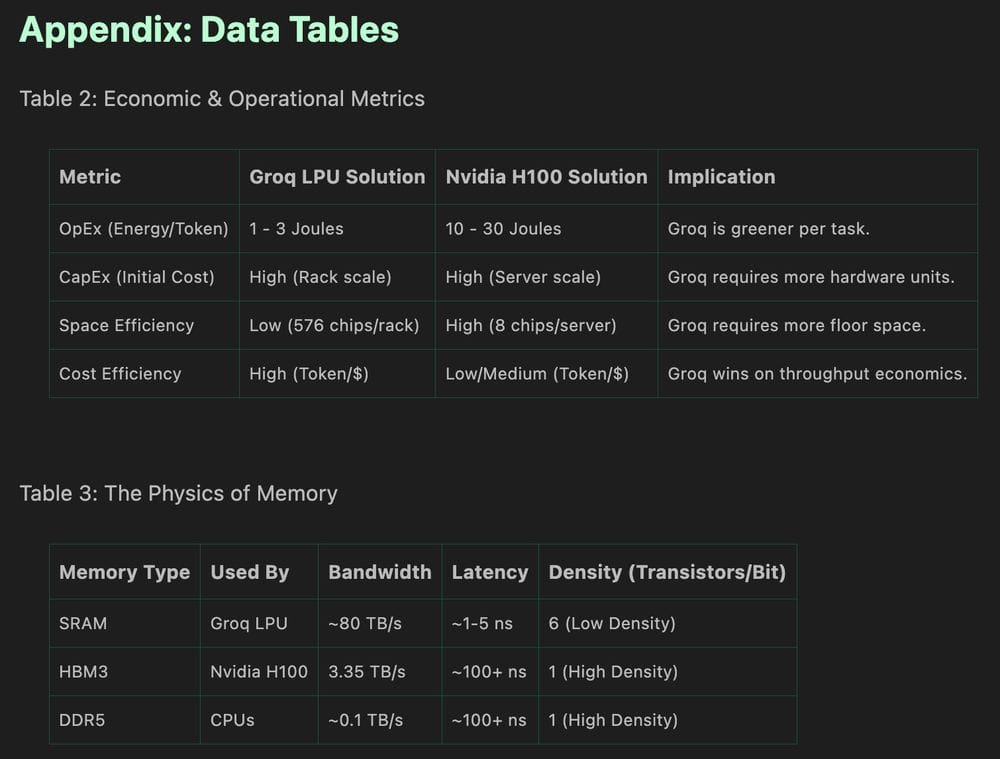
Task: Click the Bandwidth column header
Action: coord(379,572)
